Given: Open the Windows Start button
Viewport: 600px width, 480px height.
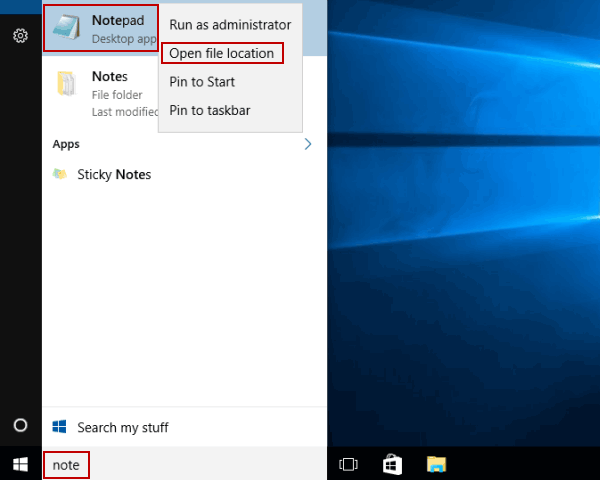Looking at the screenshot, I should [x=20, y=465].
